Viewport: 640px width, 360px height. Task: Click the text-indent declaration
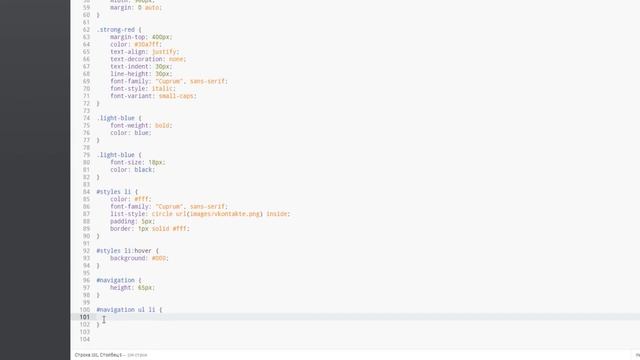(141, 67)
